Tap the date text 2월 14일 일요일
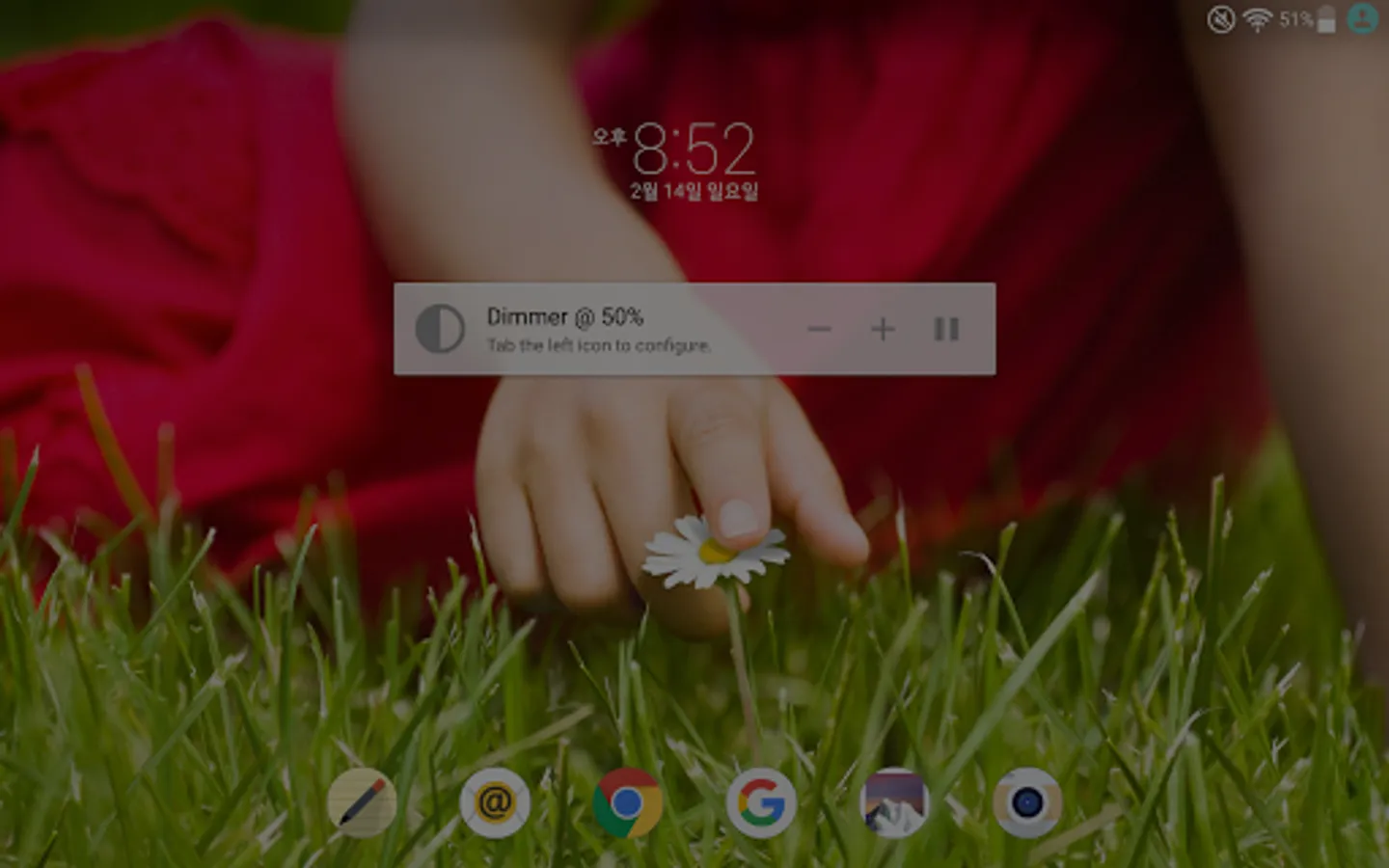Viewport: 1389px width, 868px height. click(x=694, y=191)
